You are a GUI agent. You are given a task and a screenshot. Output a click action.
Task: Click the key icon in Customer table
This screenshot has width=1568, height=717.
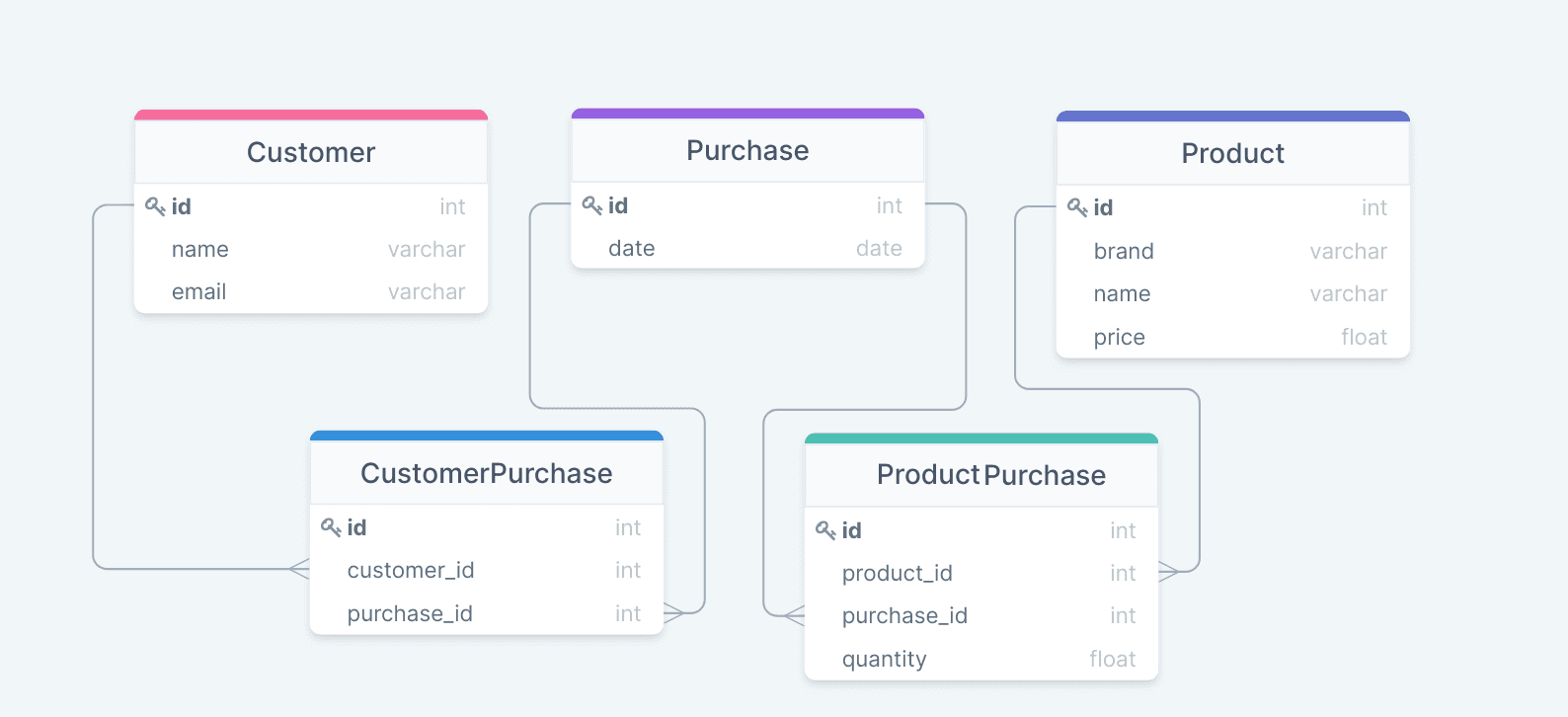pyautogui.click(x=155, y=206)
